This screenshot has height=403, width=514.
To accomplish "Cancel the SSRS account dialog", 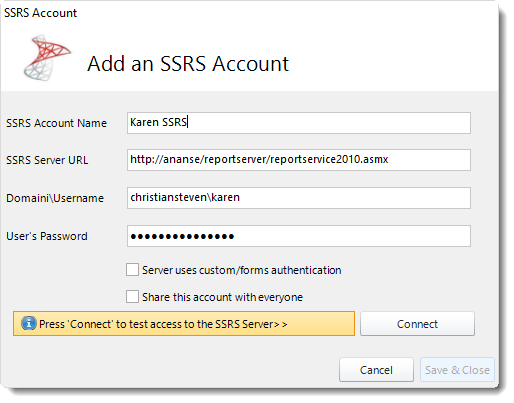I will 376,370.
